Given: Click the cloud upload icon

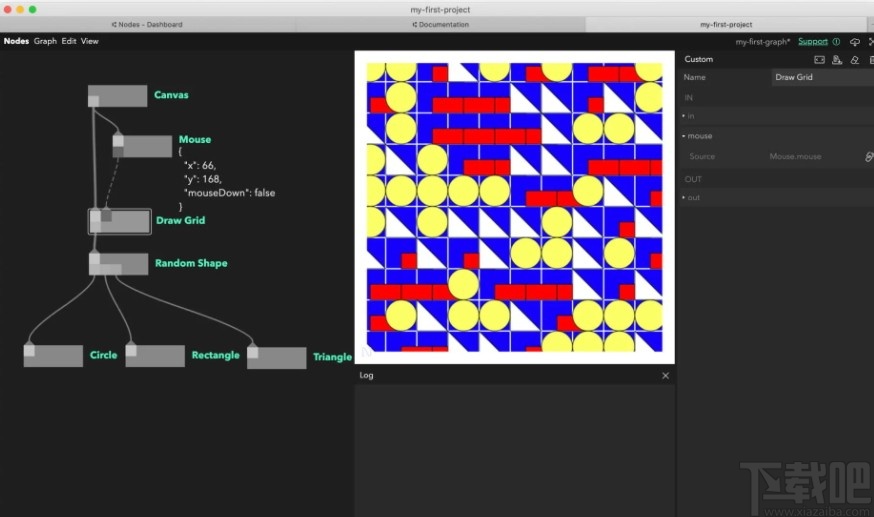Looking at the screenshot, I should click(854, 42).
